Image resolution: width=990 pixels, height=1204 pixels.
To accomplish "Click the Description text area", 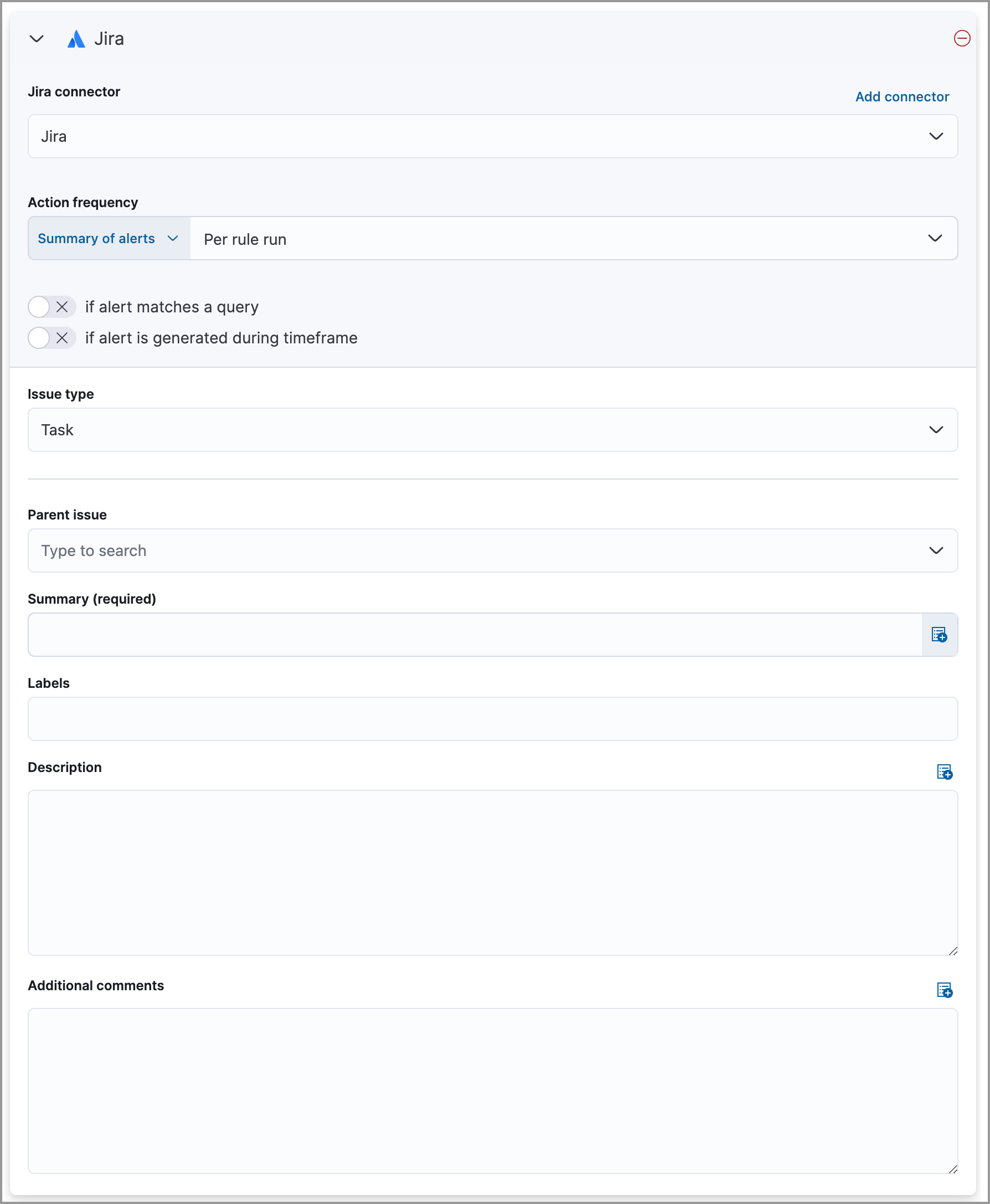I will pyautogui.click(x=493, y=873).
